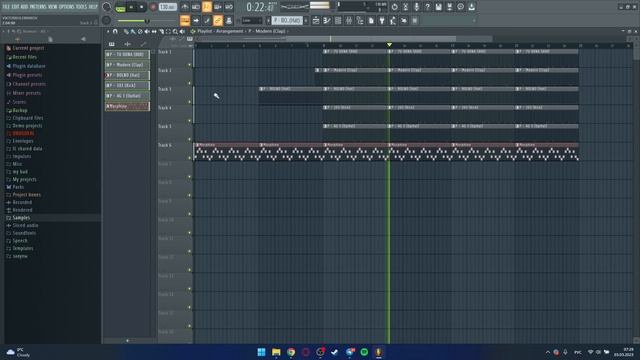Select the playlist Paint brush tool
This screenshot has width=640, height=360.
(x=133, y=31)
